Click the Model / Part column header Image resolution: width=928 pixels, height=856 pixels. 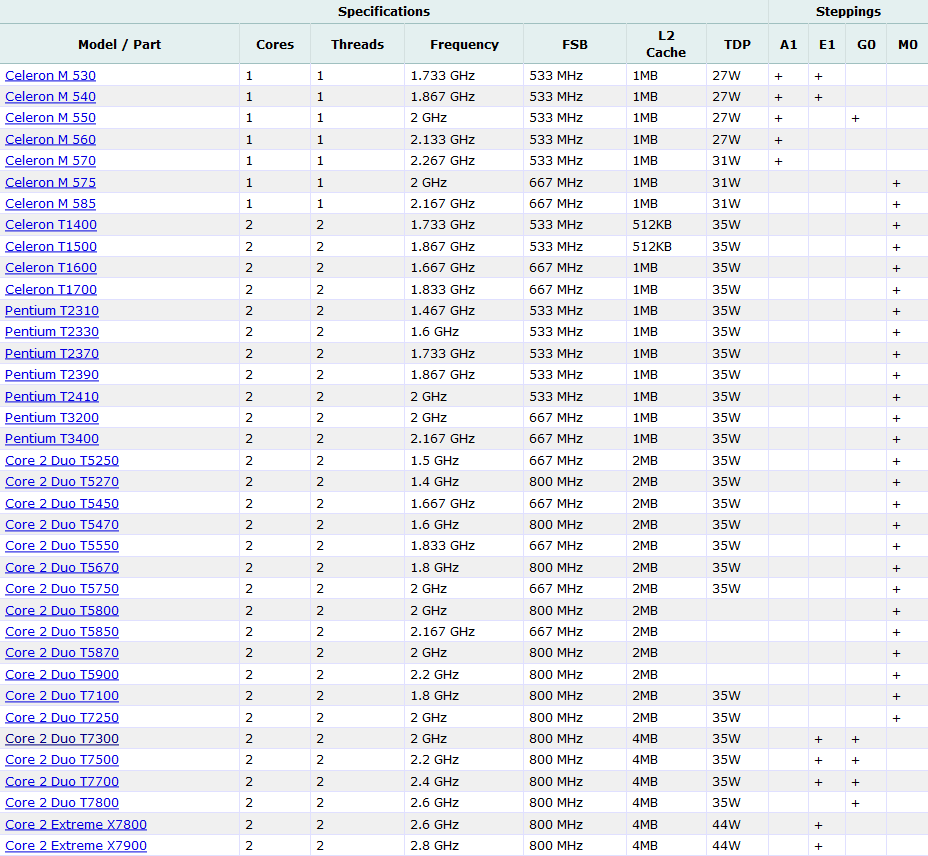coord(120,44)
